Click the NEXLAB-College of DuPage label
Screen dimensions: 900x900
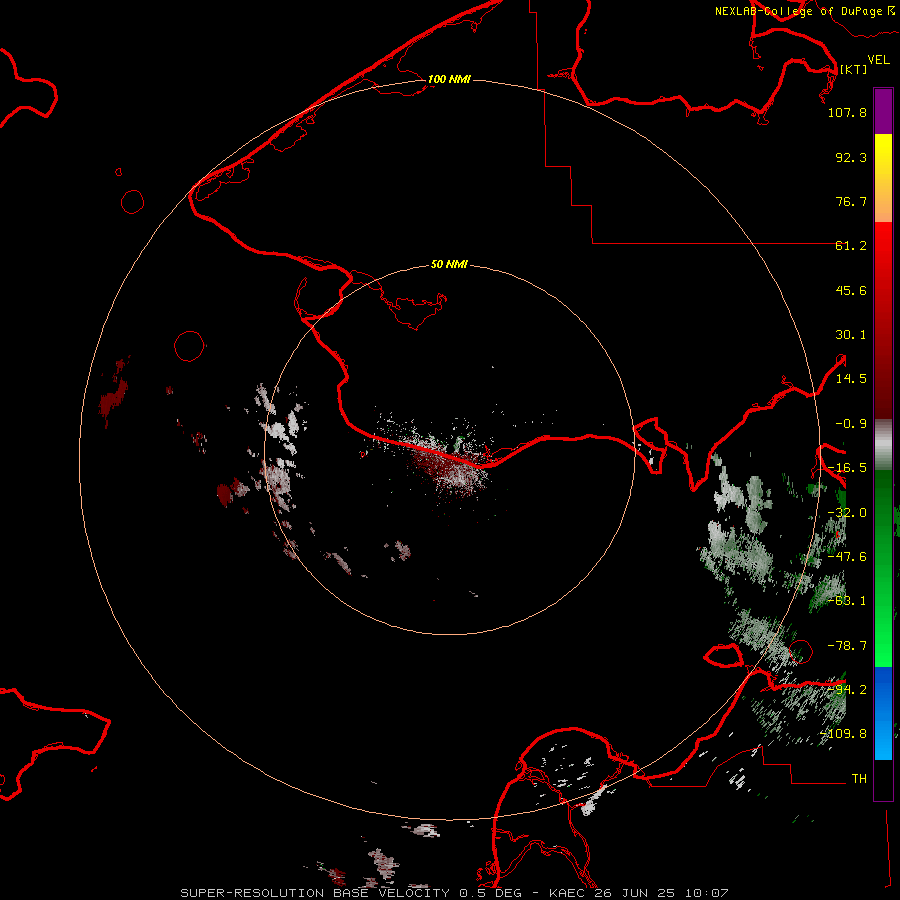(799, 11)
